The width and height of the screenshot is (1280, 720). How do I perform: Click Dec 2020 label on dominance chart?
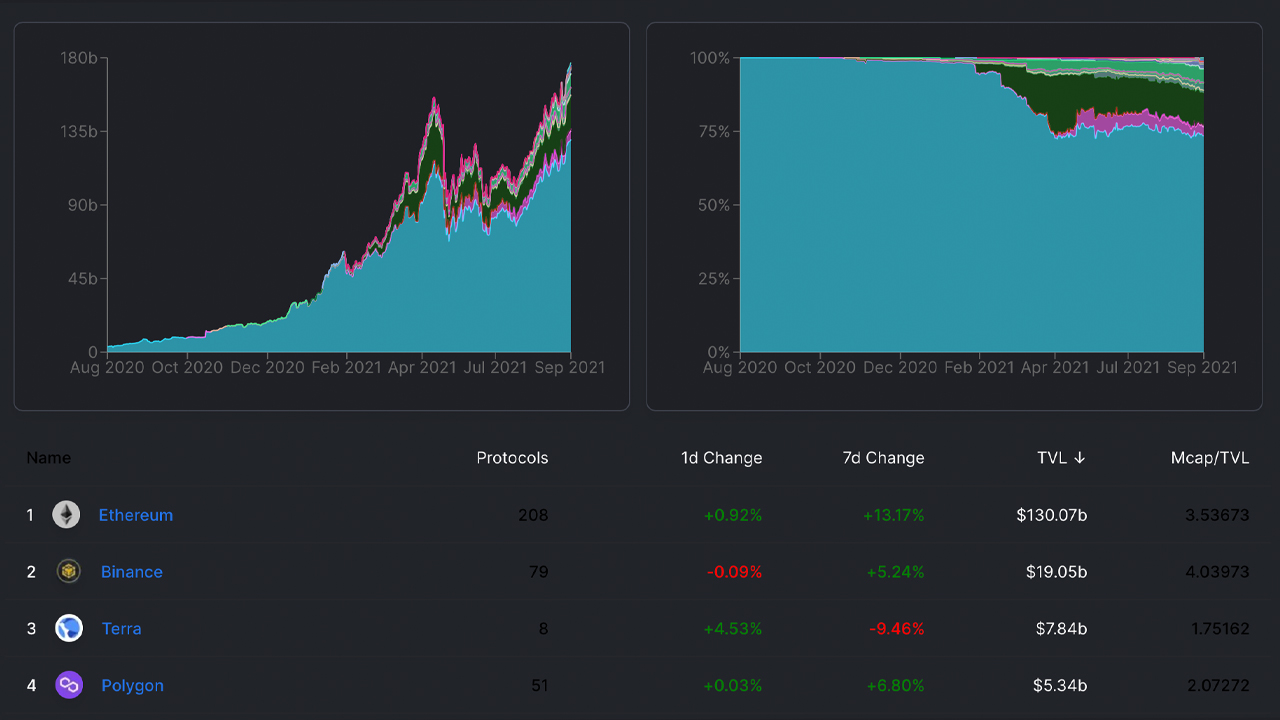[898, 367]
